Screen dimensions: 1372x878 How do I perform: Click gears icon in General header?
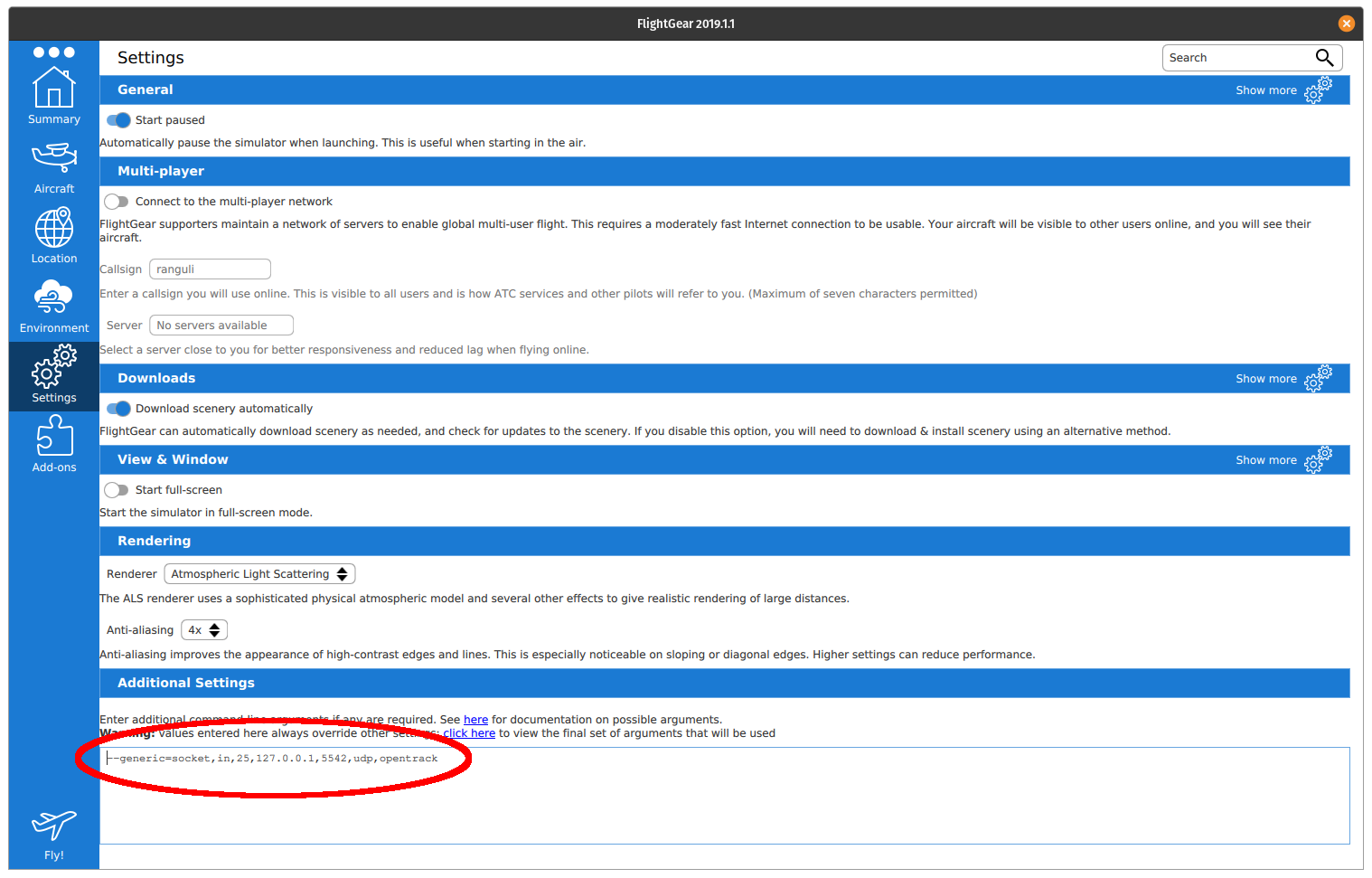[x=1319, y=90]
